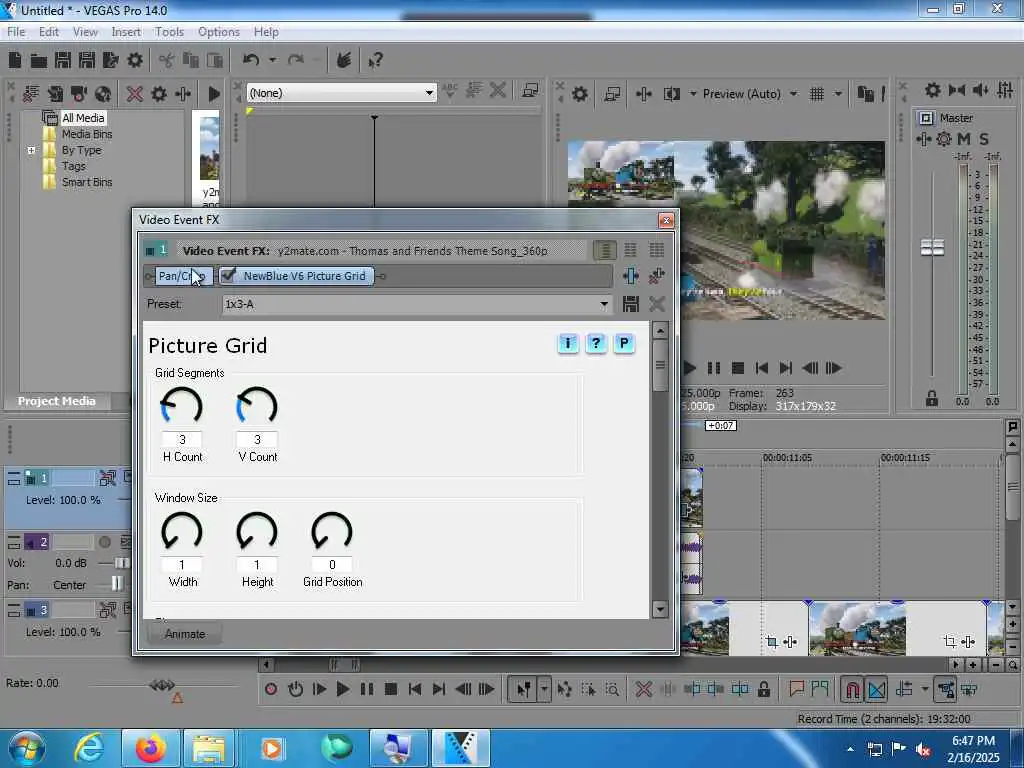Image resolution: width=1024 pixels, height=768 pixels.
Task: Click the Picture Grid help '?' button
Action: tap(596, 344)
